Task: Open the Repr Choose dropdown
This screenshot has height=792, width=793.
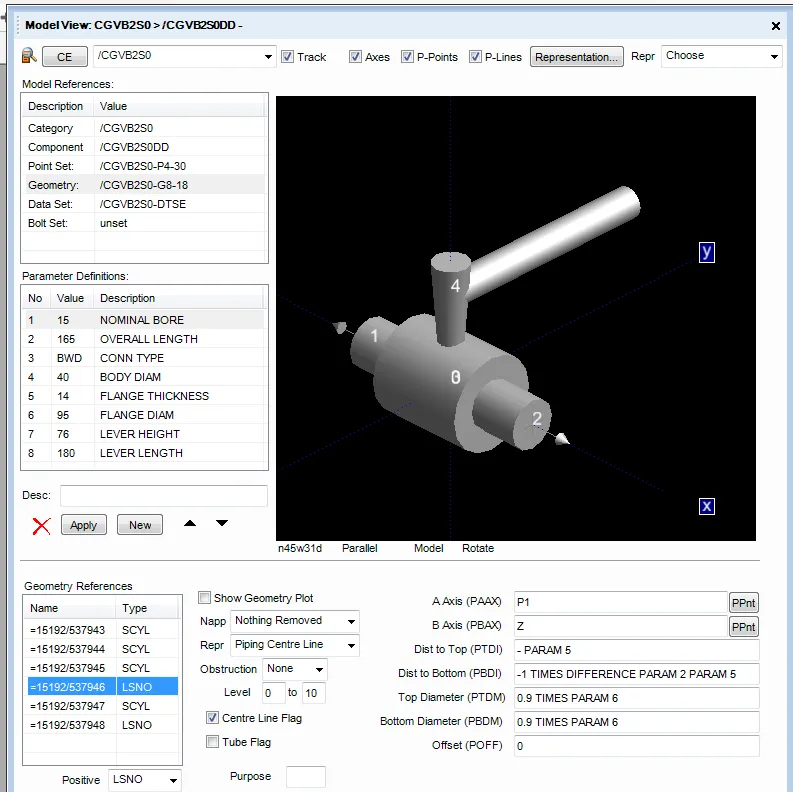Action: 719,56
